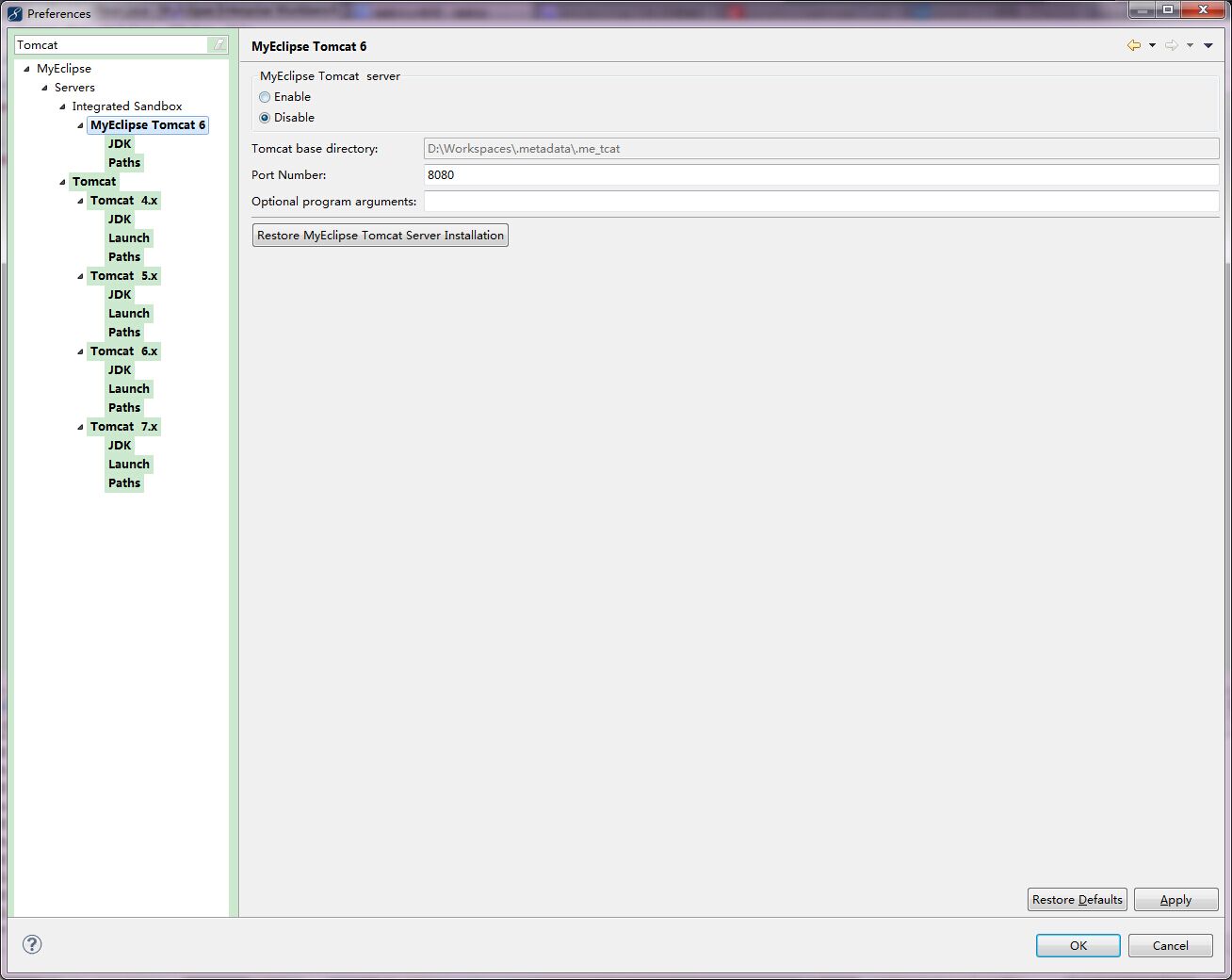This screenshot has width=1232, height=980.
Task: Select Paths under Tomcat 7.x
Action: point(124,482)
